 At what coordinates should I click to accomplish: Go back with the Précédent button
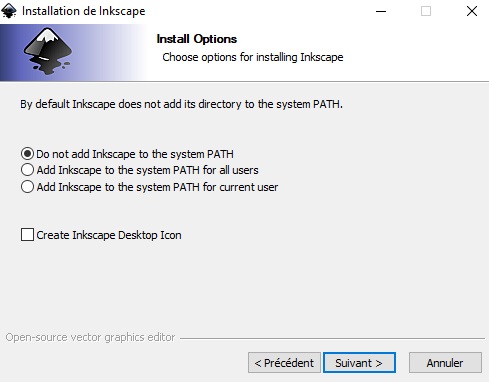(x=284, y=363)
